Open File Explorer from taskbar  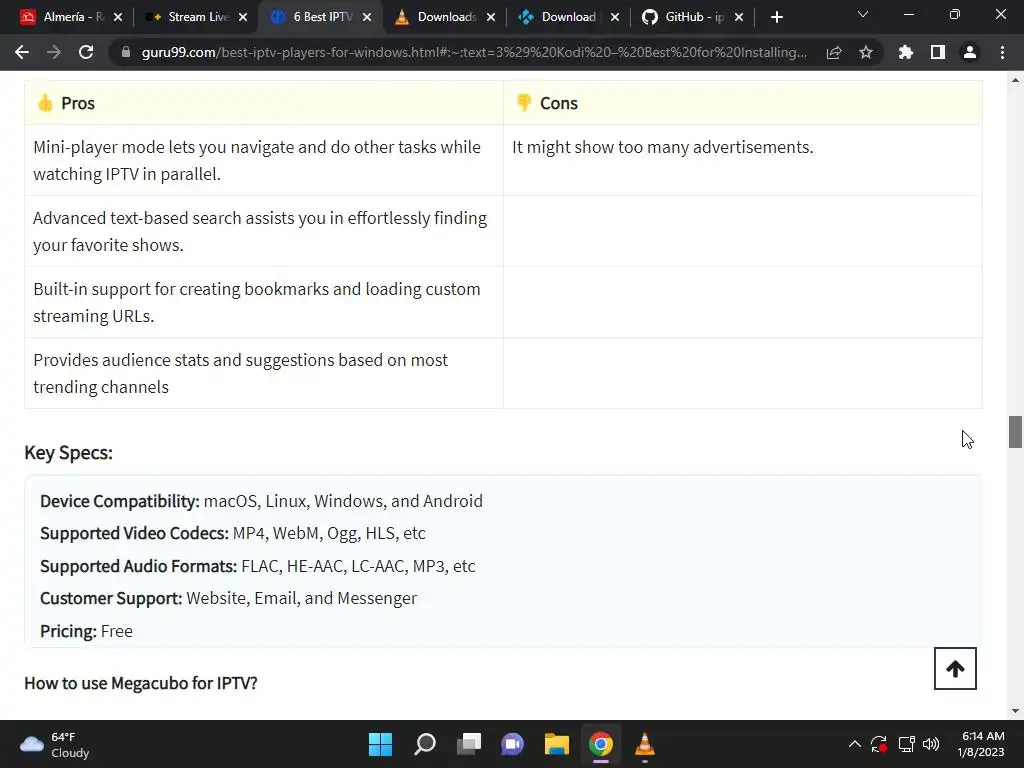[557, 744]
